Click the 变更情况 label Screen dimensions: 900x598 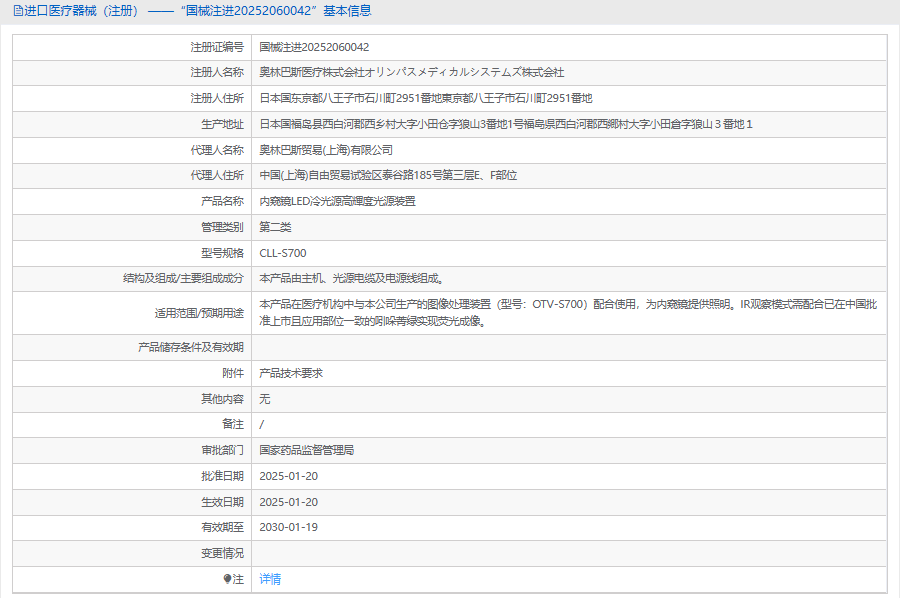tap(222, 553)
